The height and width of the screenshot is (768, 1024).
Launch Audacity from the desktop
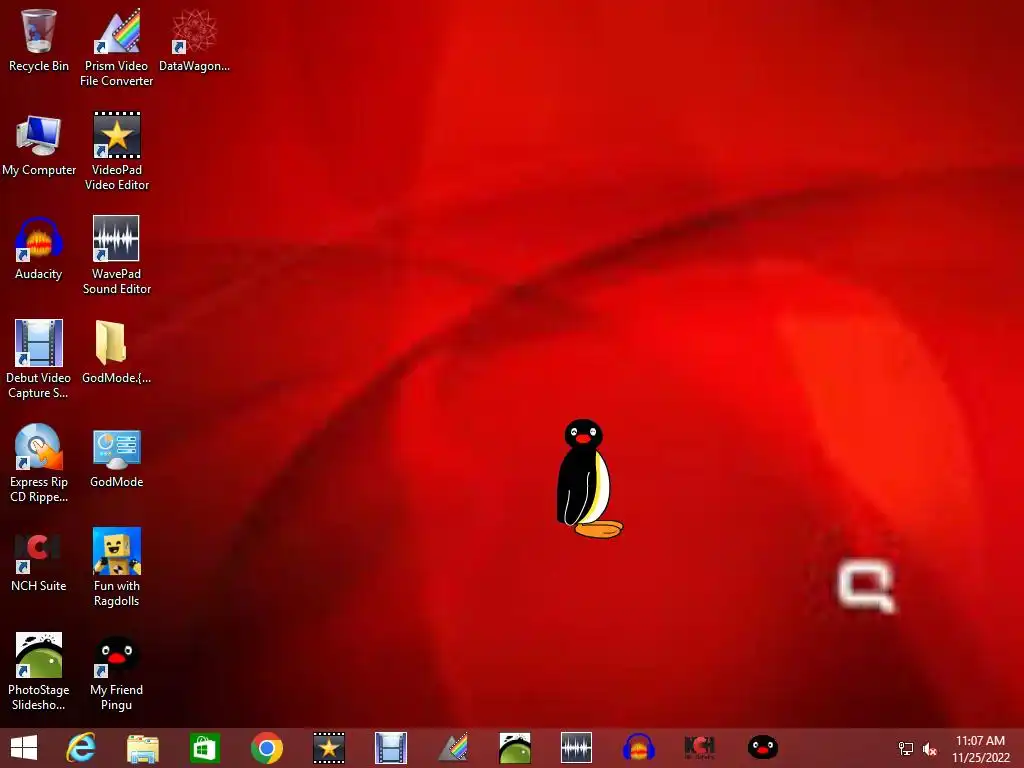39,248
